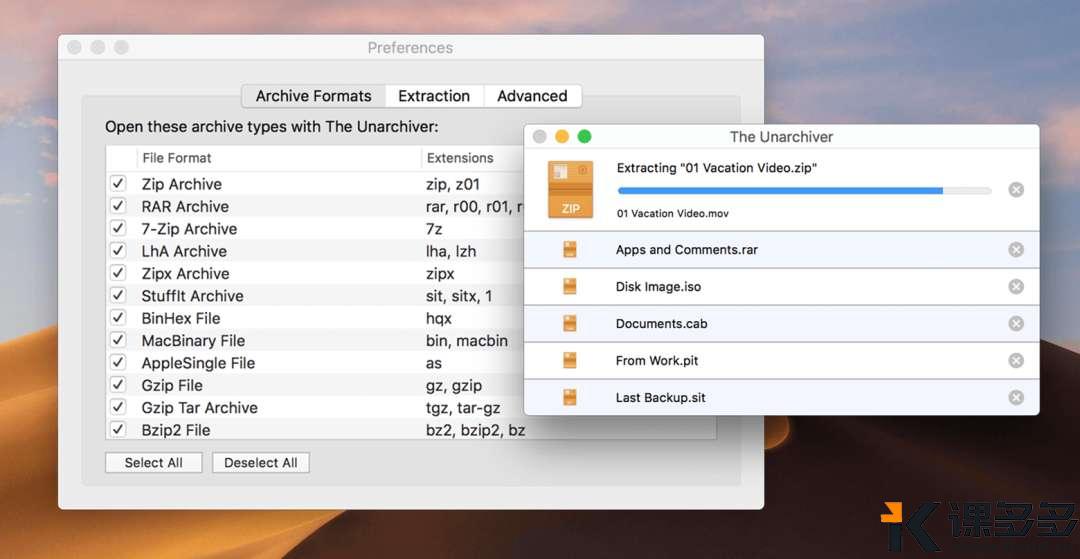This screenshot has width=1080, height=559.
Task: Click archive icon beside From Work.pit
Action: click(x=570, y=361)
